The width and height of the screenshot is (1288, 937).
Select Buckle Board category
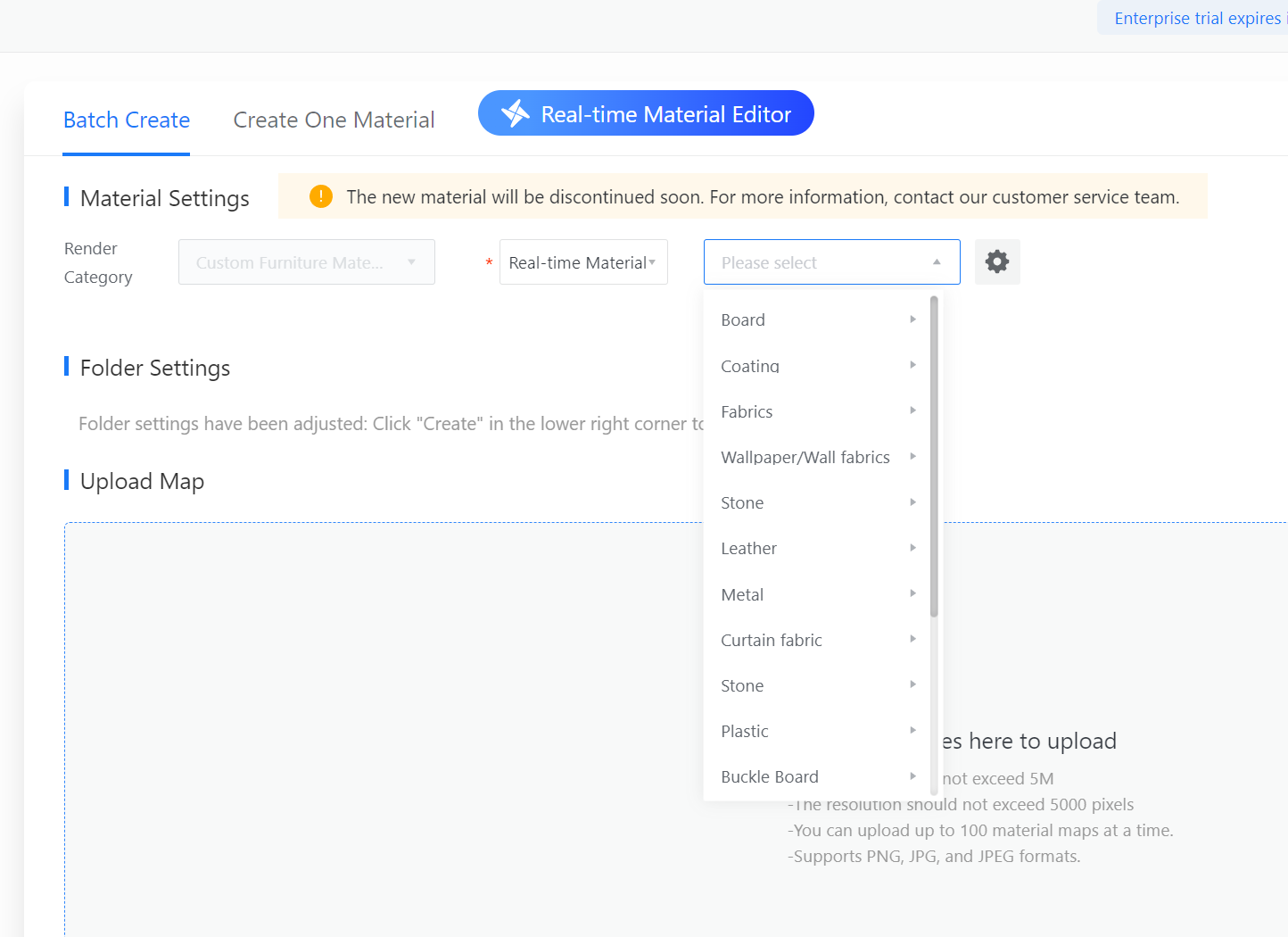[769, 776]
